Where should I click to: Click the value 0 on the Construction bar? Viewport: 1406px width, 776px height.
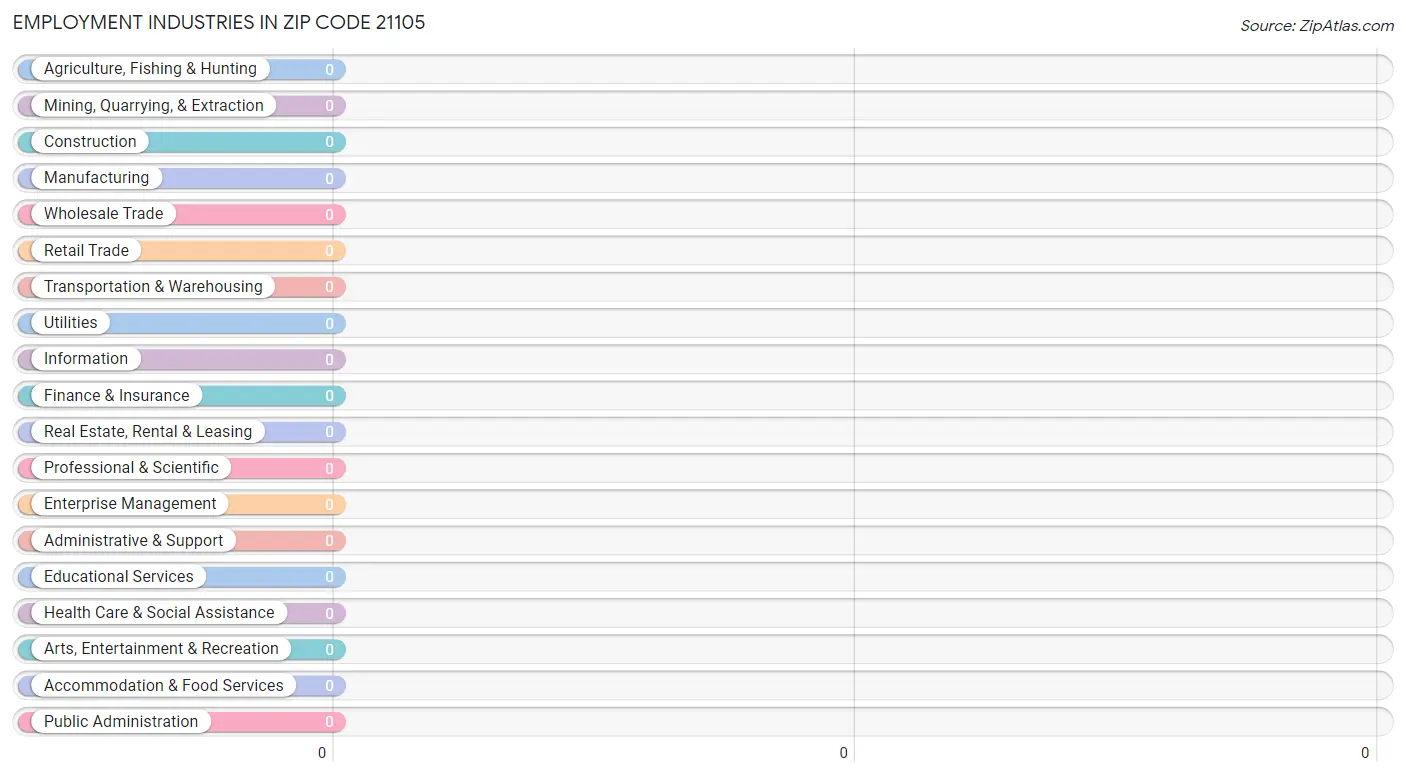pyautogui.click(x=329, y=142)
